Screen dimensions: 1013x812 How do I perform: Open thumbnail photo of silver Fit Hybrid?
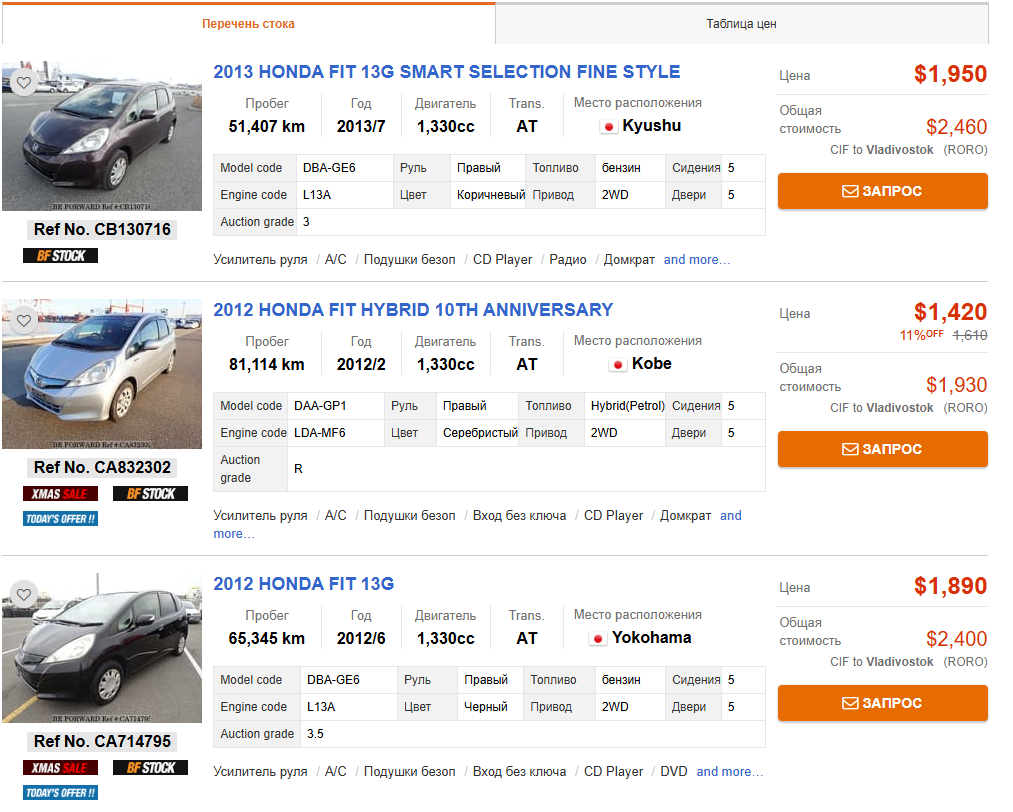102,374
